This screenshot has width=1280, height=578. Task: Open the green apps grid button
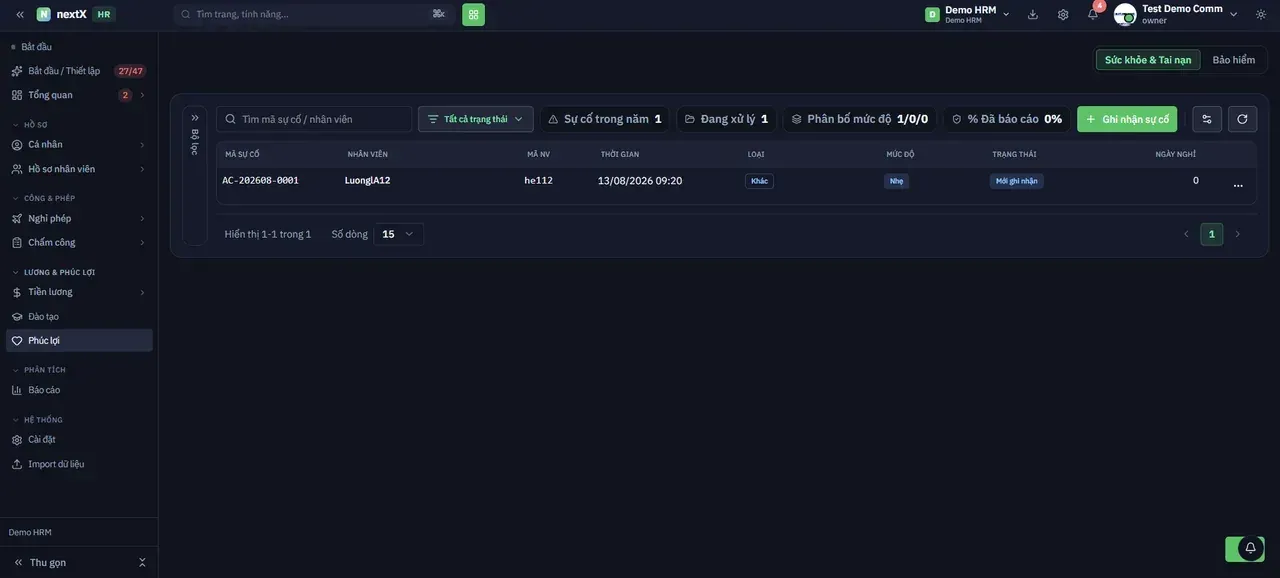click(x=473, y=14)
